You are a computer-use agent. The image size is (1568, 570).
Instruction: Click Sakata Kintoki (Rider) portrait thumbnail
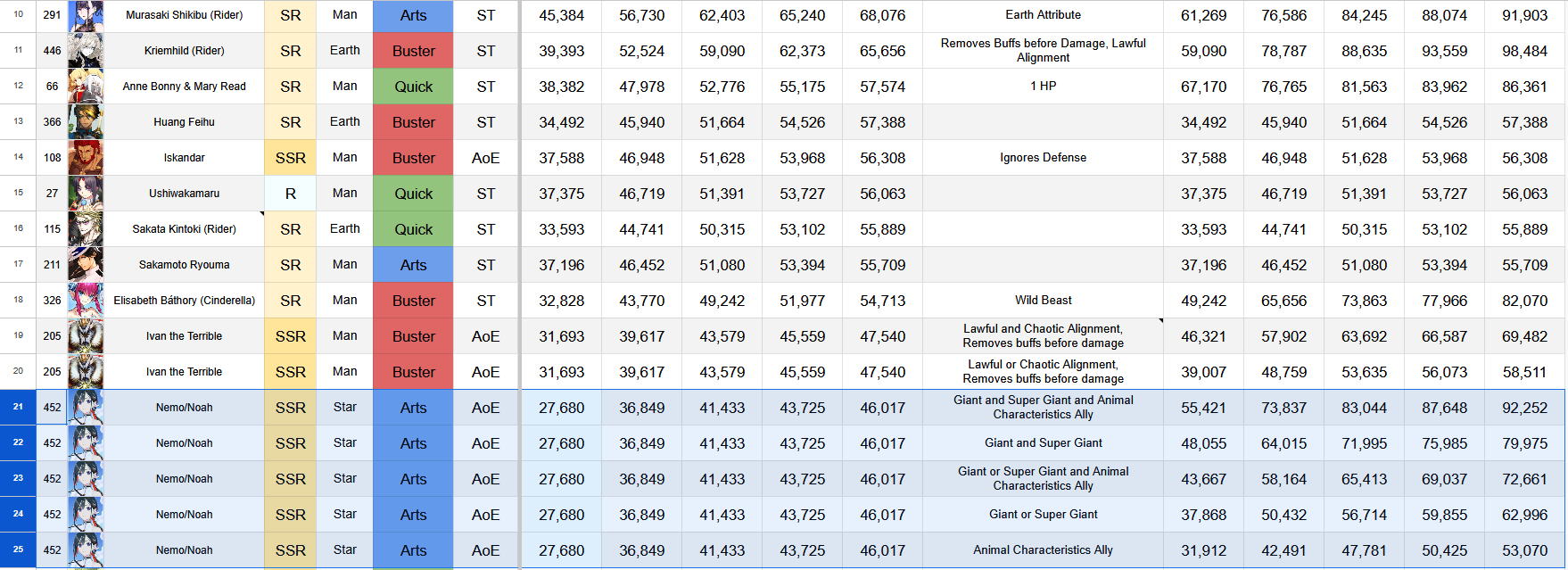[86, 229]
